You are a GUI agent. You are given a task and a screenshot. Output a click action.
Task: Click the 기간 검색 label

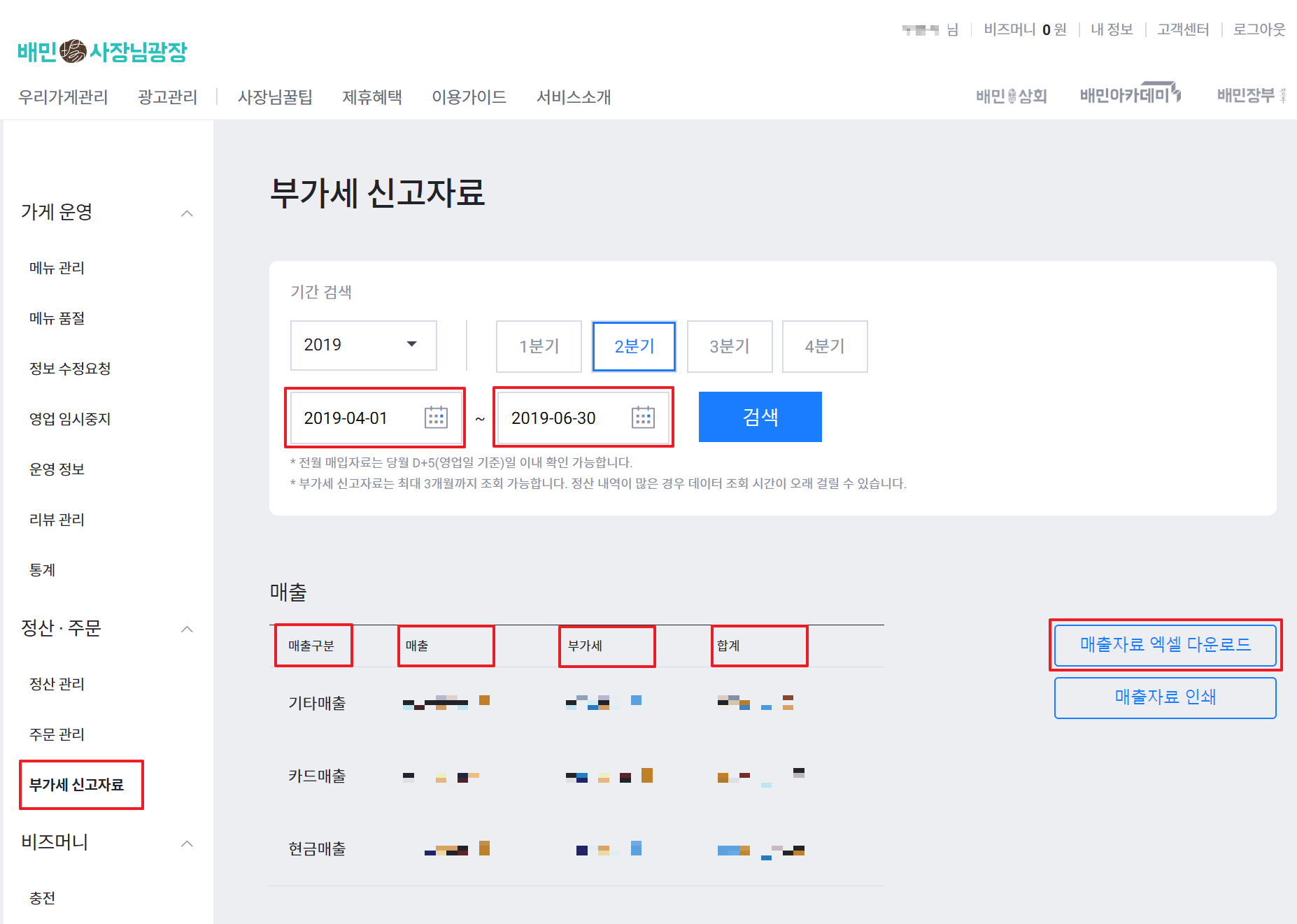pyautogui.click(x=321, y=292)
